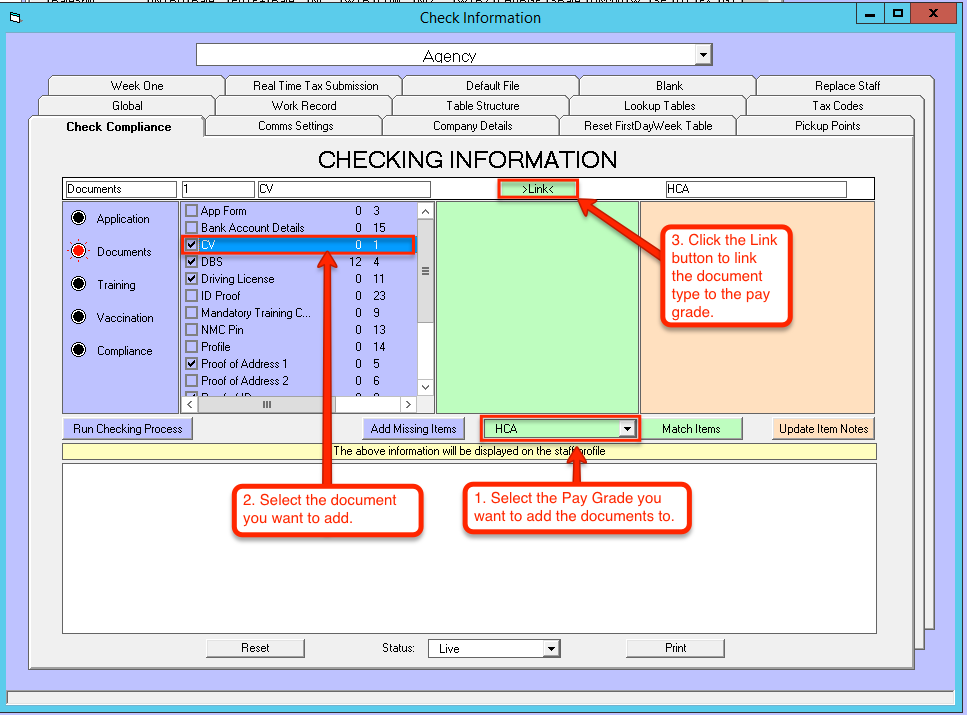Viewport: 967px width, 715px height.
Task: Uncheck the DBS document checkbox
Action: tap(192, 262)
